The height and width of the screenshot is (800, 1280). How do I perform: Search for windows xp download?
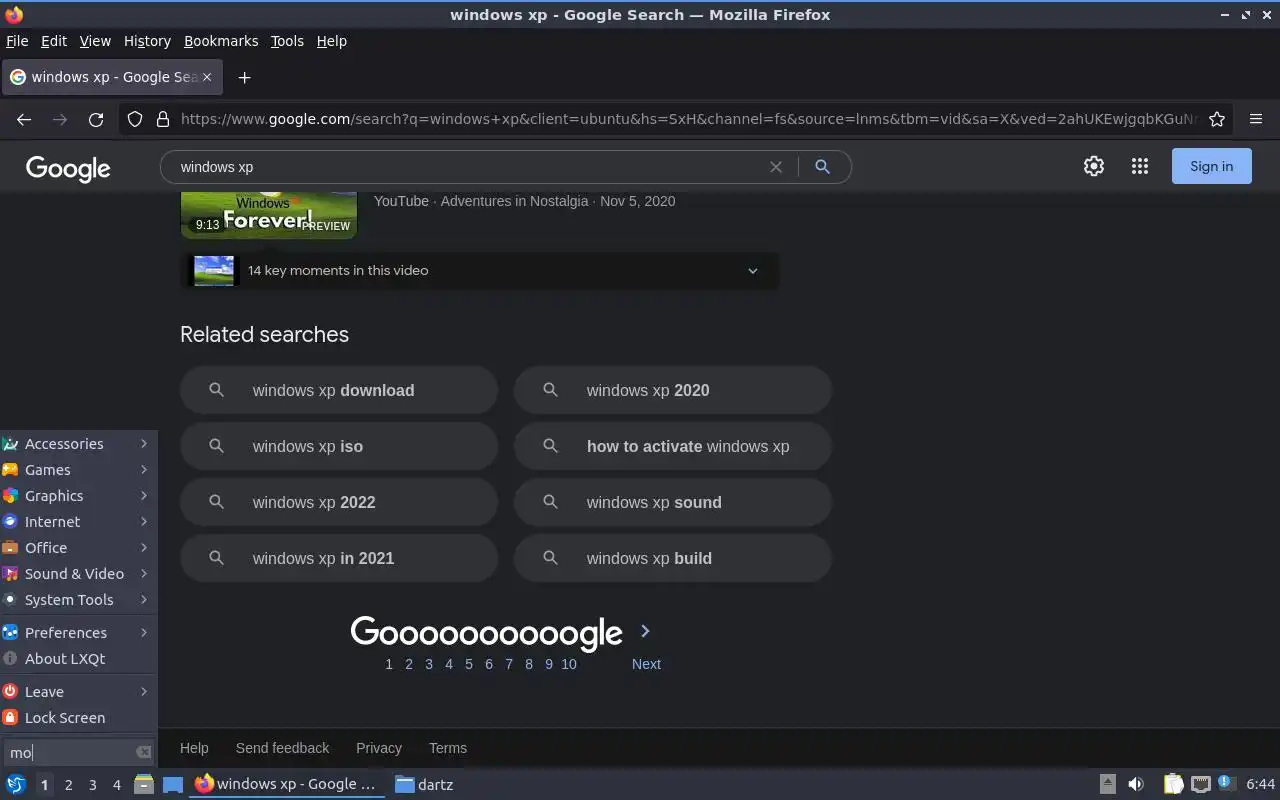point(339,390)
